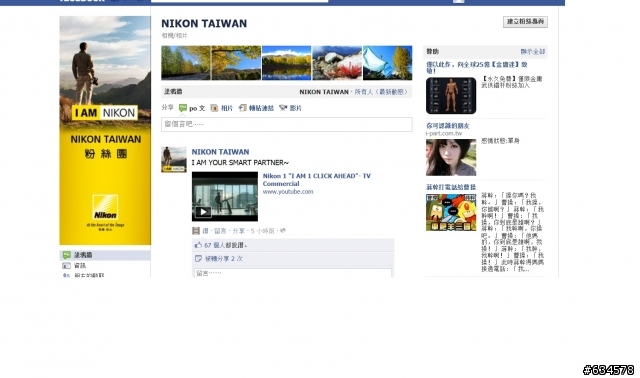Click the cartoon characters ad image
Image resolution: width=640 pixels, height=378 pixels.
pyautogui.click(x=451, y=213)
